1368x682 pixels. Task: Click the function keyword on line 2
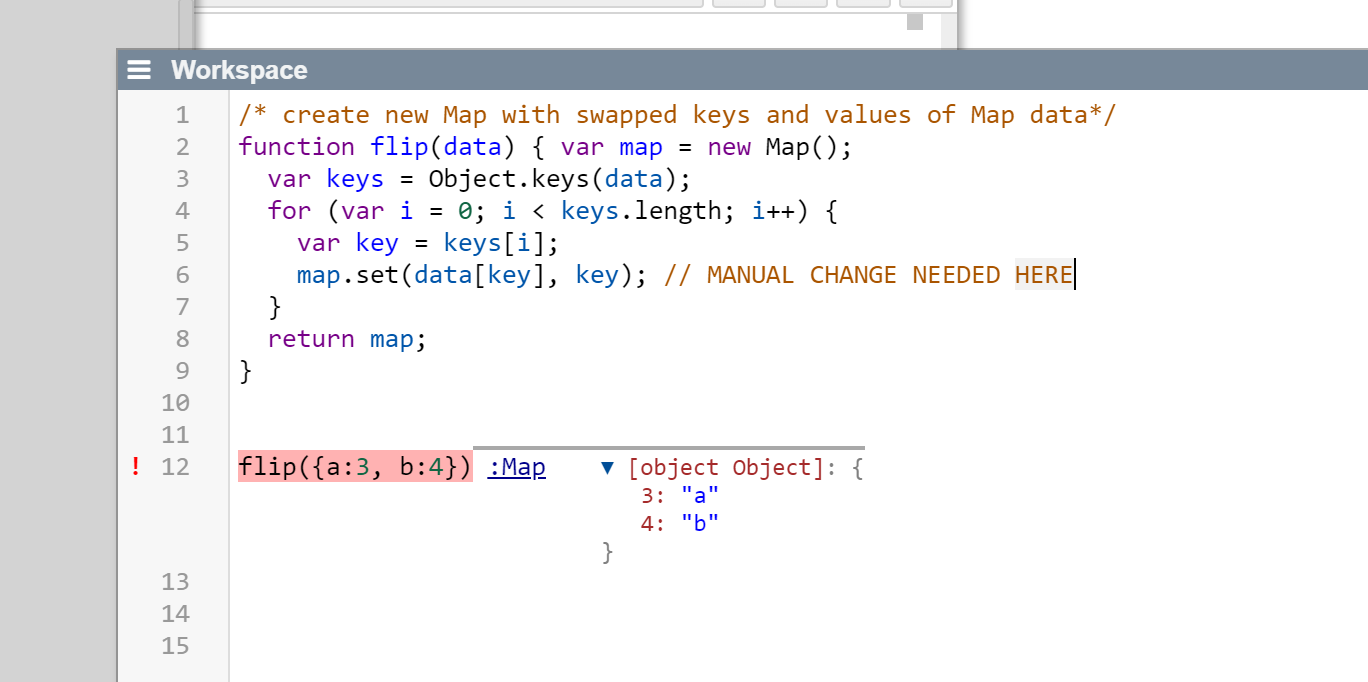pos(296,147)
